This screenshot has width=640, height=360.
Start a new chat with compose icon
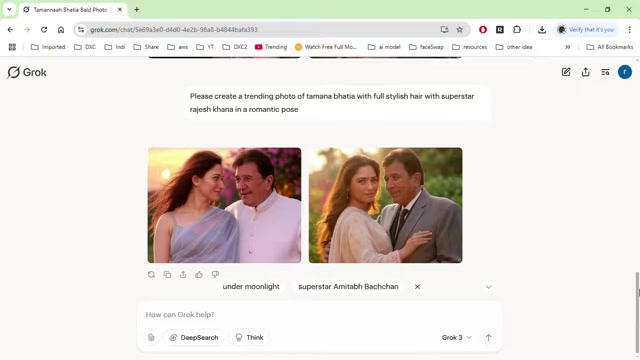[566, 72]
